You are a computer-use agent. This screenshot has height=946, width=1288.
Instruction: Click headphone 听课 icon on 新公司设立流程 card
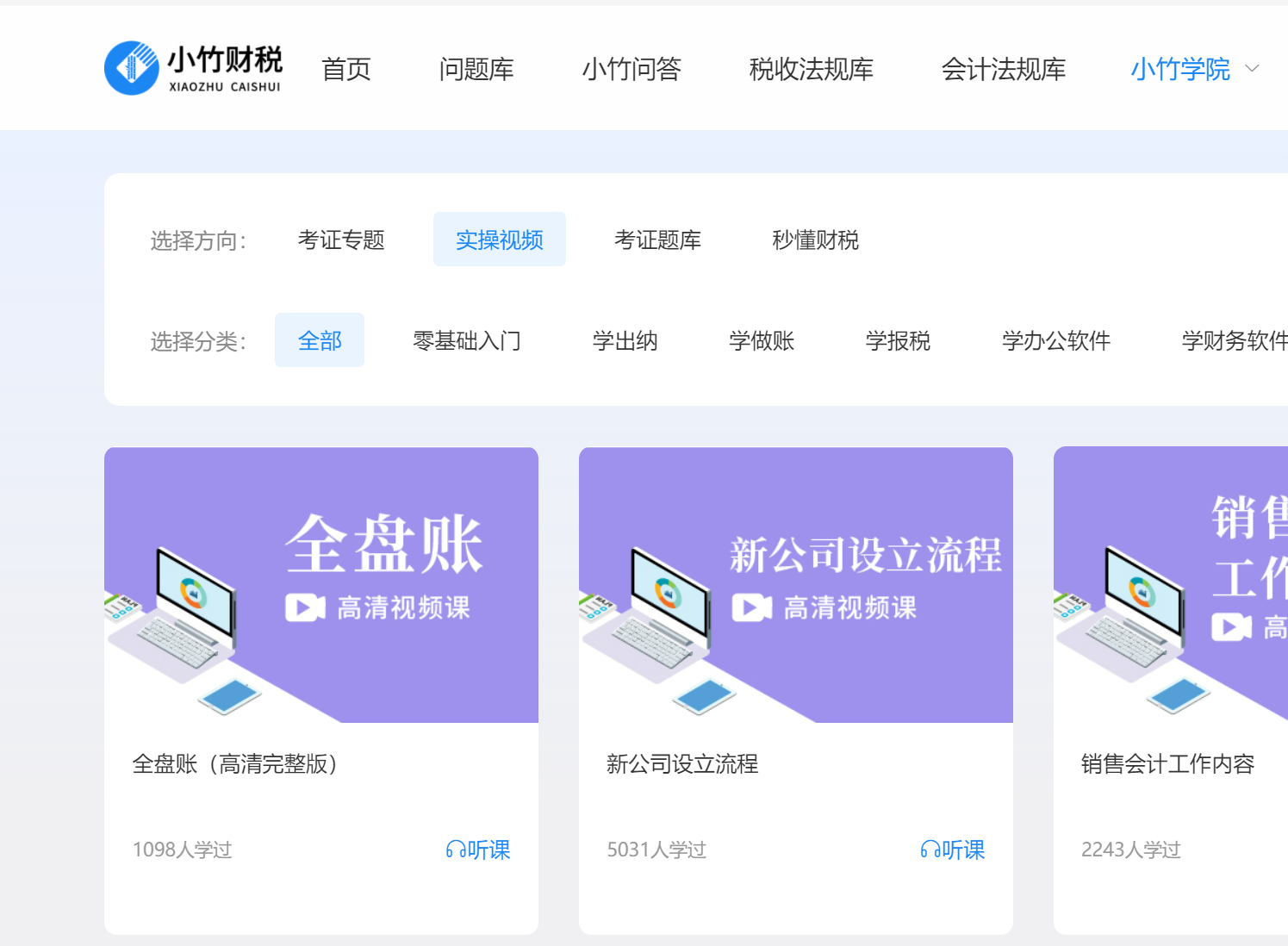click(x=930, y=850)
